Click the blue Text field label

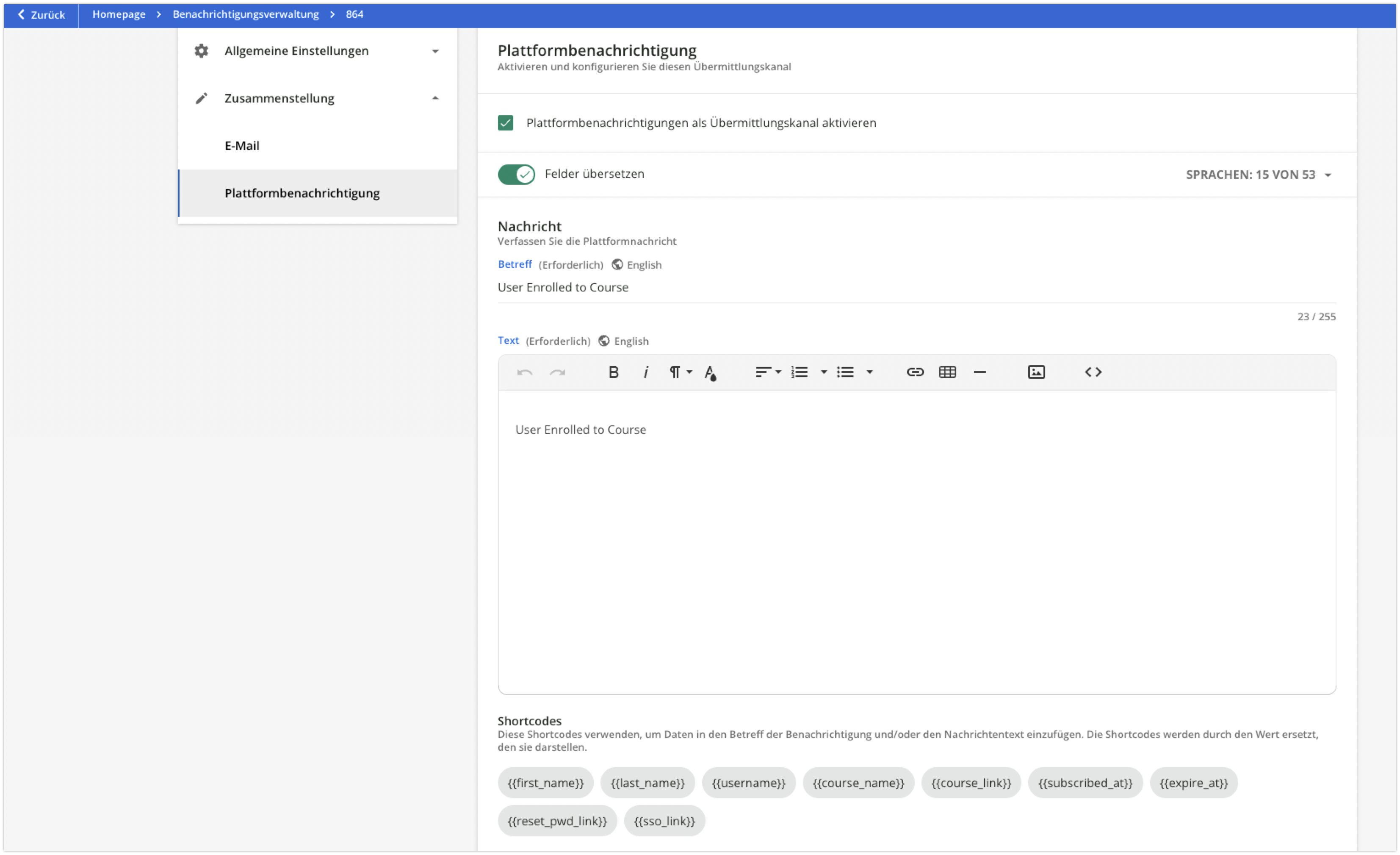point(508,341)
